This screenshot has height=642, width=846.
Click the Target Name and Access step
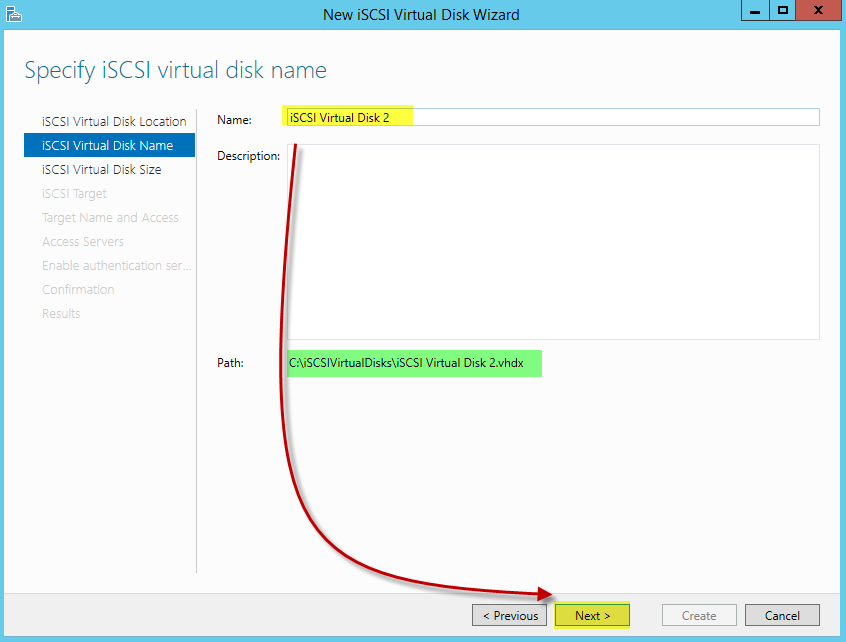[110, 217]
